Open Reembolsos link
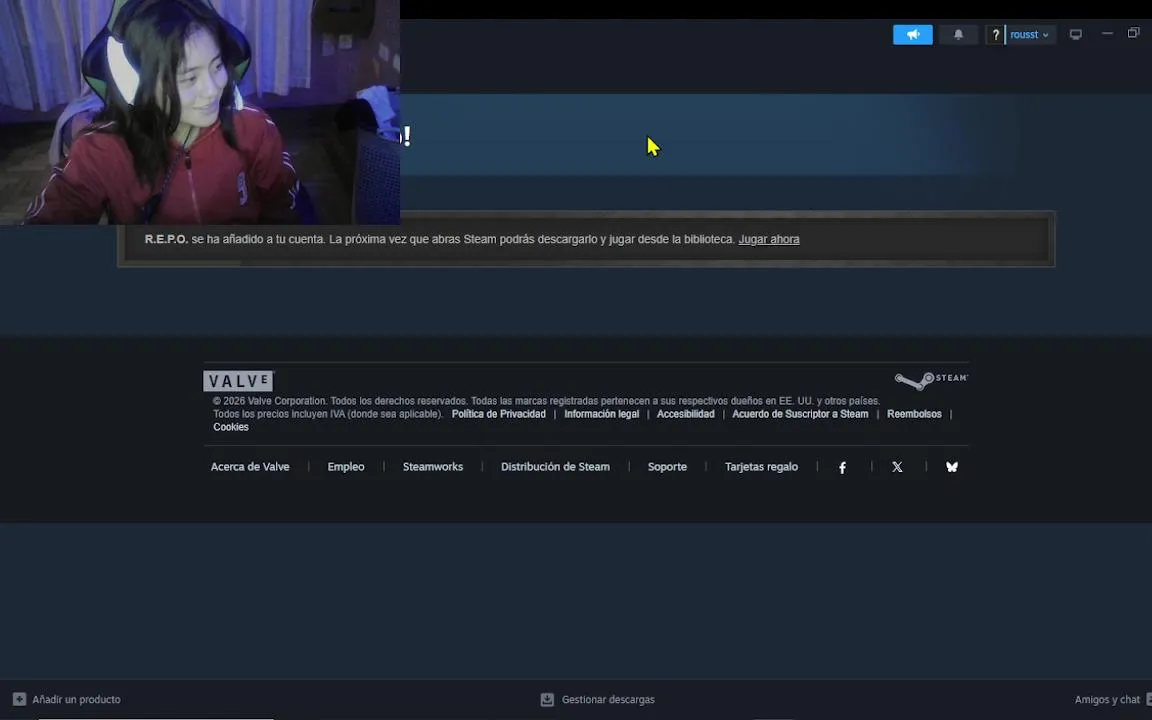Image resolution: width=1152 pixels, height=720 pixels. tap(914, 414)
